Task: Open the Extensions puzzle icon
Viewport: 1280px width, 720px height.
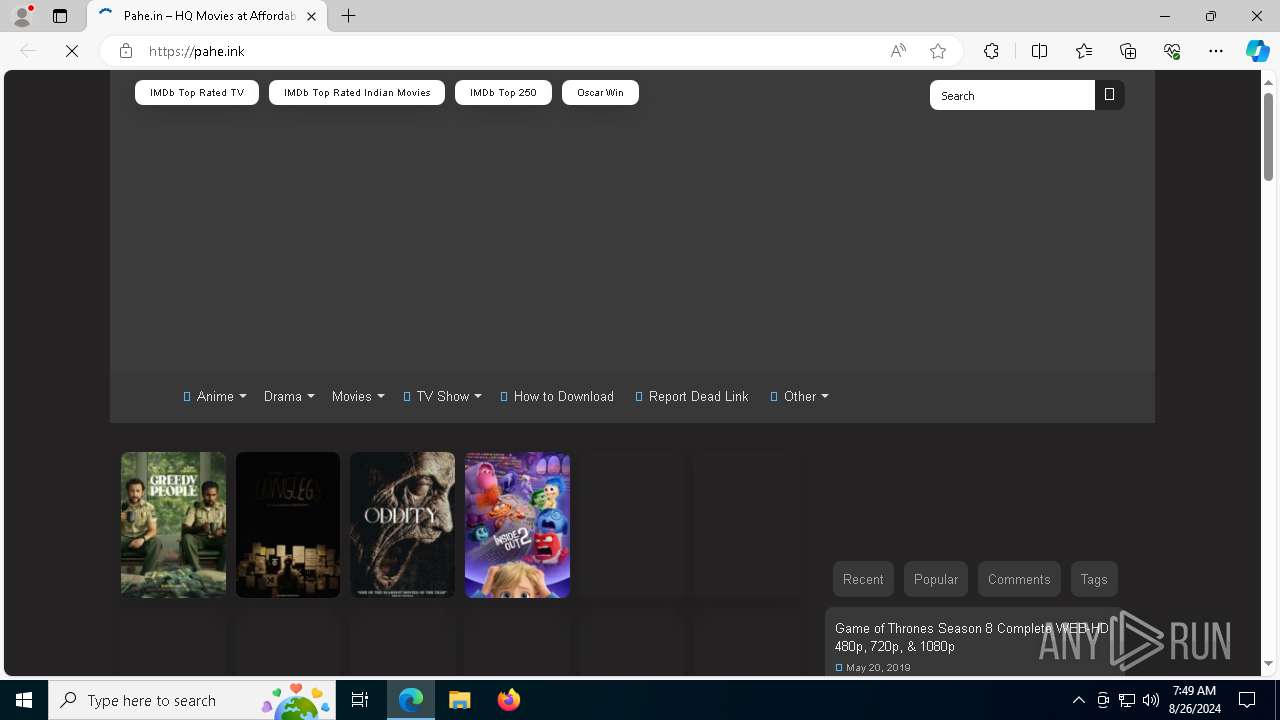Action: (991, 51)
